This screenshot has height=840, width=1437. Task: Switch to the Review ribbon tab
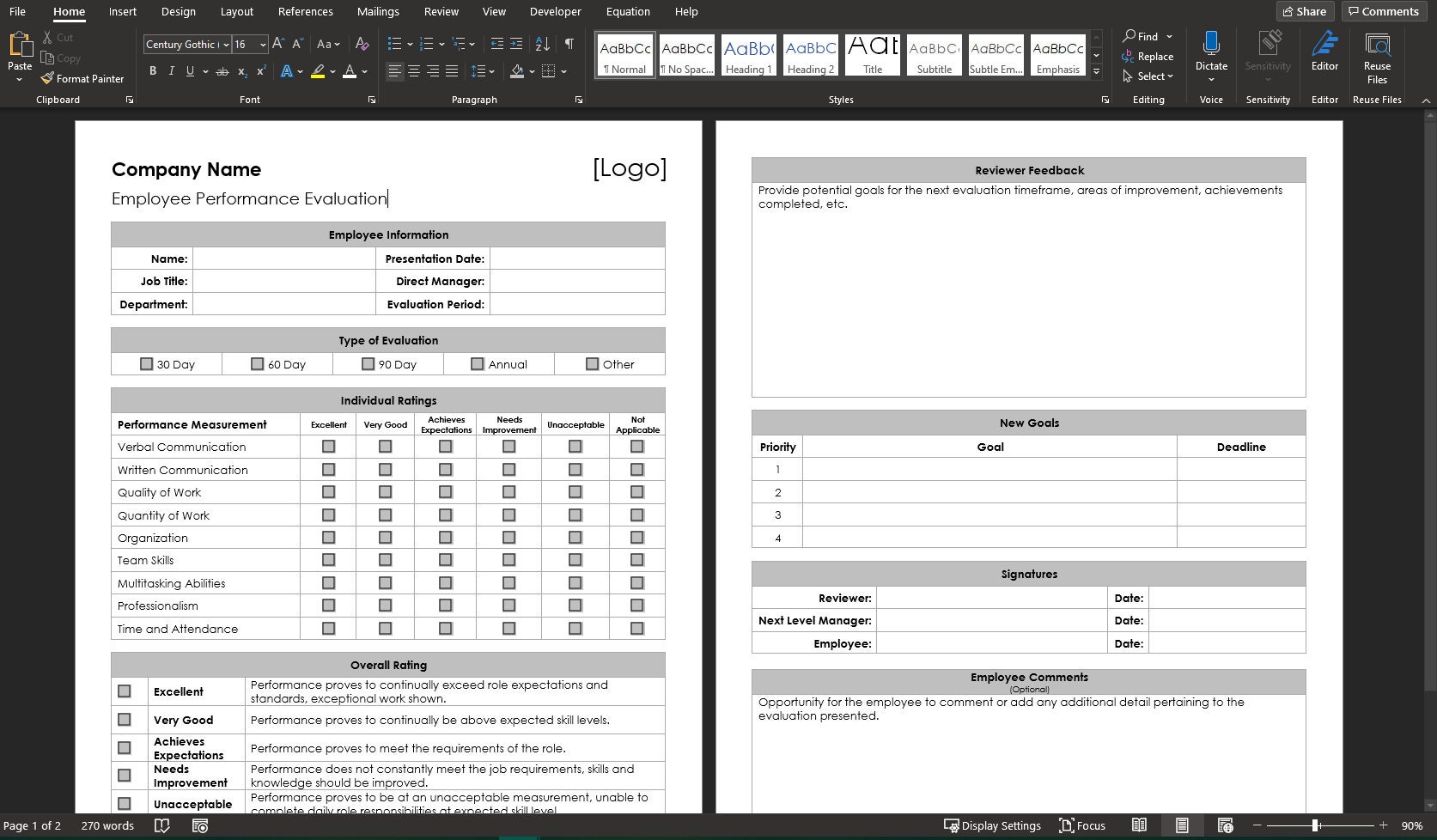pos(441,11)
